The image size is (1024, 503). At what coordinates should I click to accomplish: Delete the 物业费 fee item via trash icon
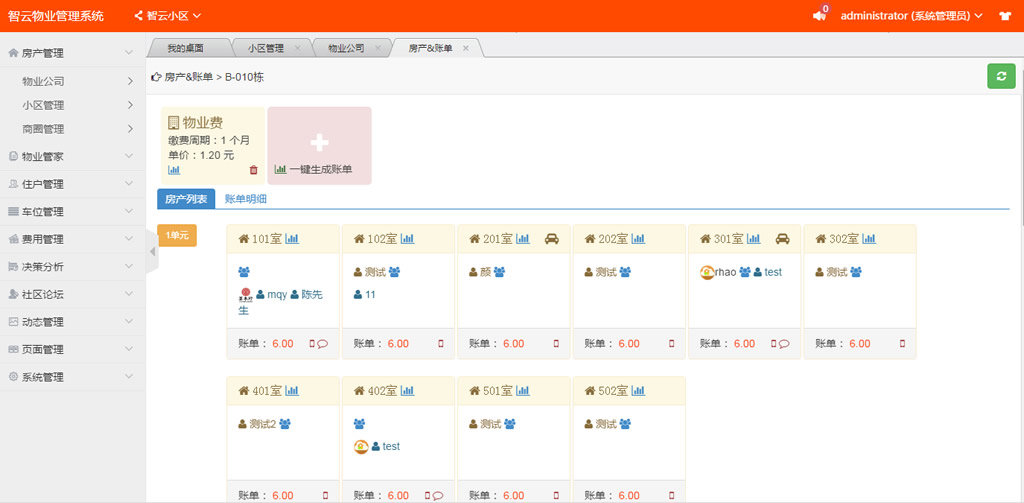point(253,170)
